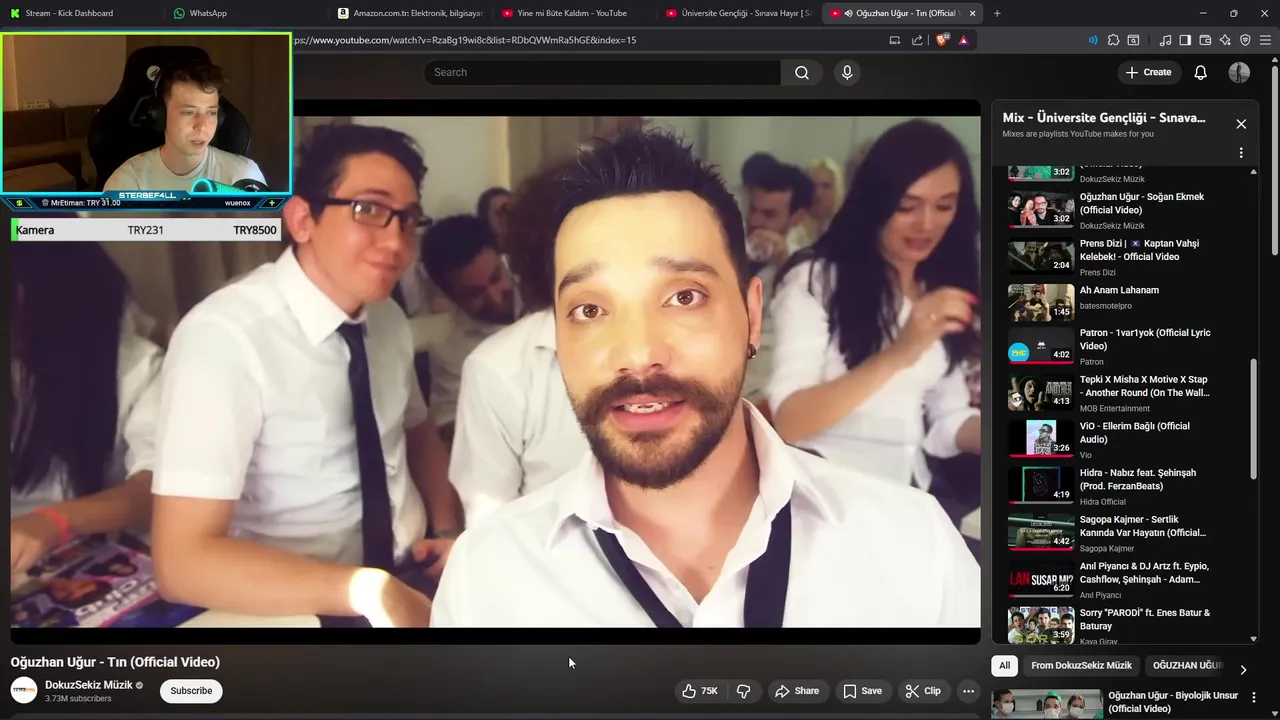The width and height of the screenshot is (1280, 720).
Task: Toggle the browser sidebar panel icon
Action: (1185, 40)
